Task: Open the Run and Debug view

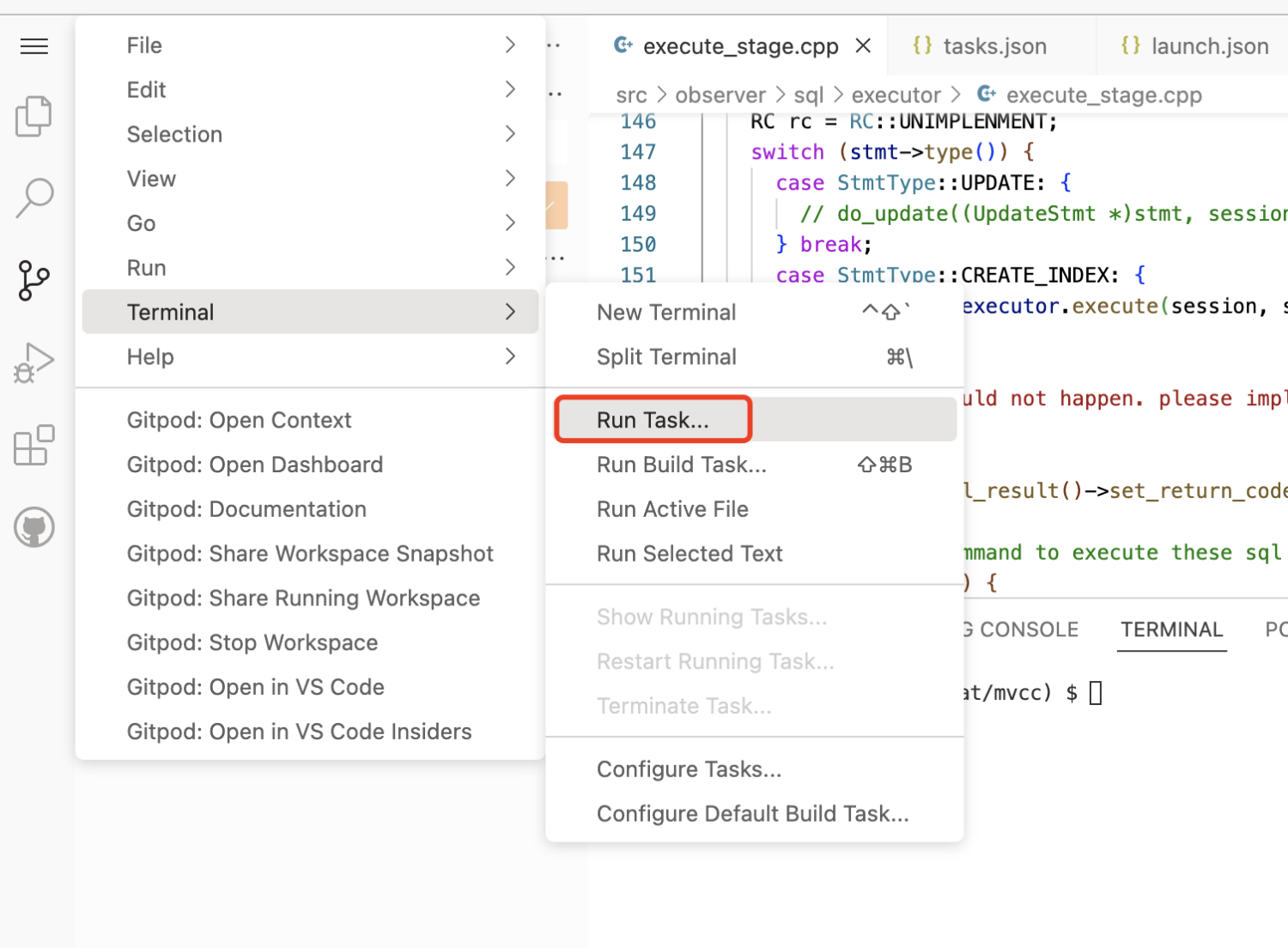Action: [x=34, y=362]
